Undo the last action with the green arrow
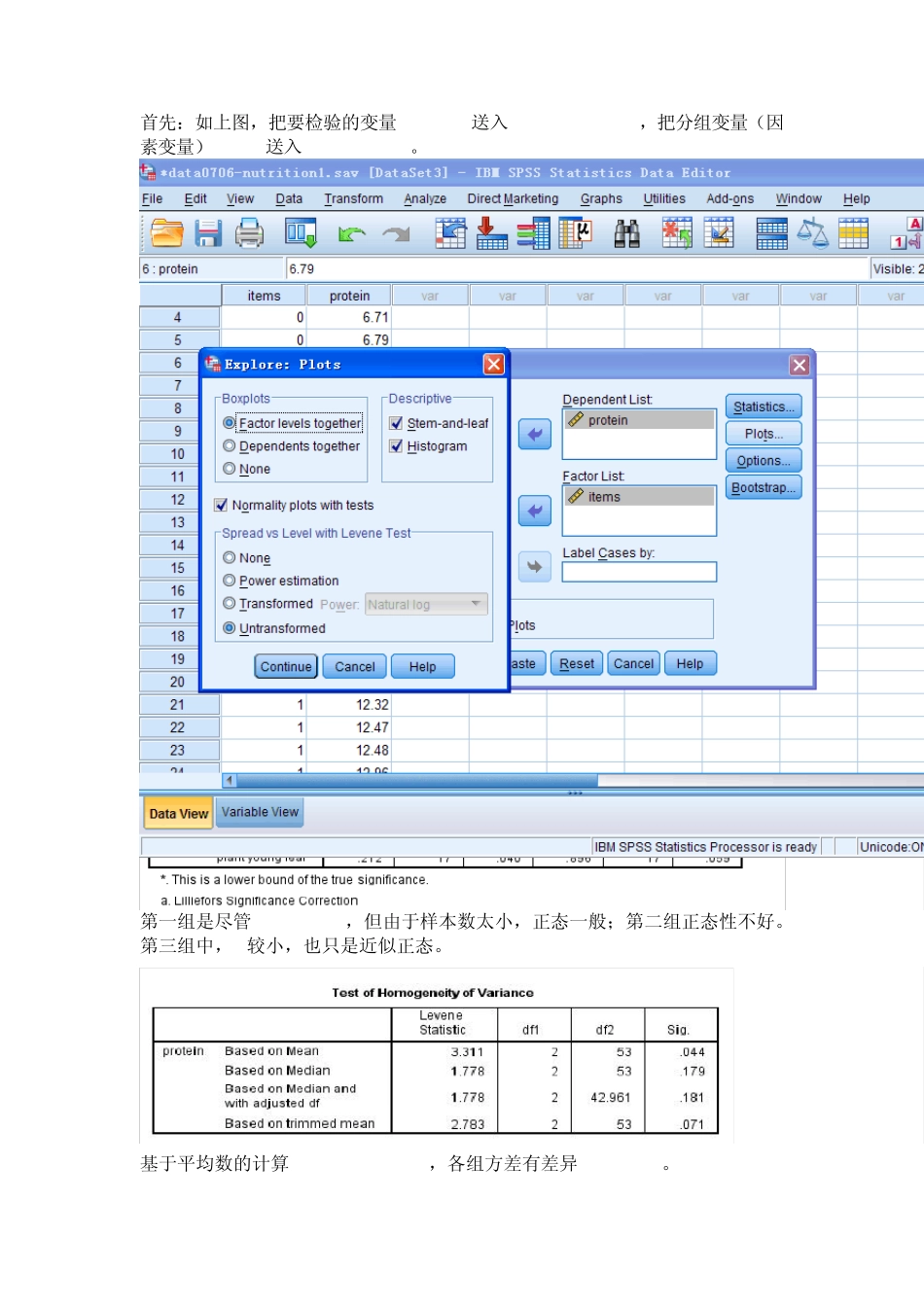 pos(351,233)
